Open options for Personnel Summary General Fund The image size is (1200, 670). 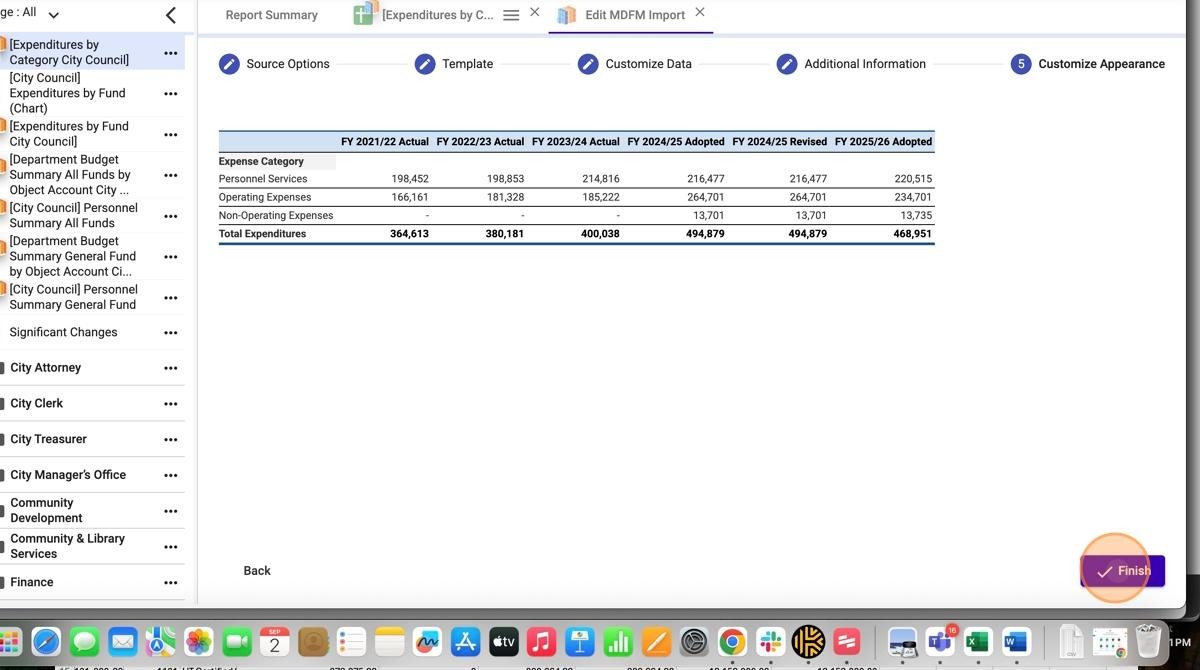[x=171, y=298]
